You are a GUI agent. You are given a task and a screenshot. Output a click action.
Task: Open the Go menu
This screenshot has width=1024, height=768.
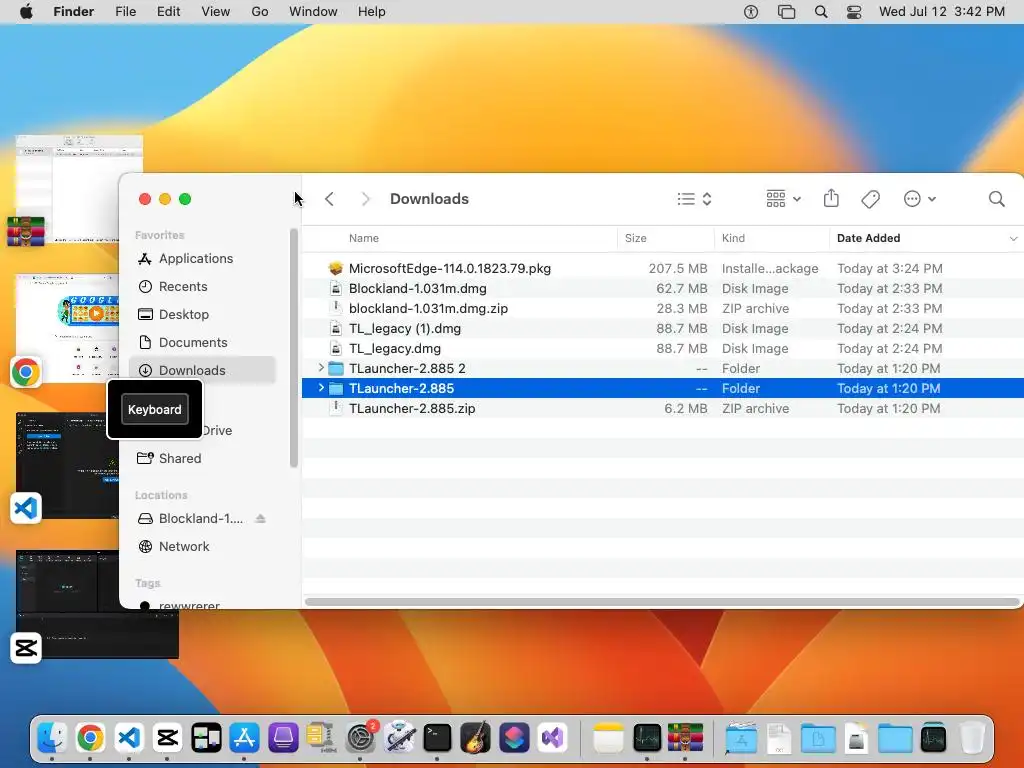click(x=260, y=12)
